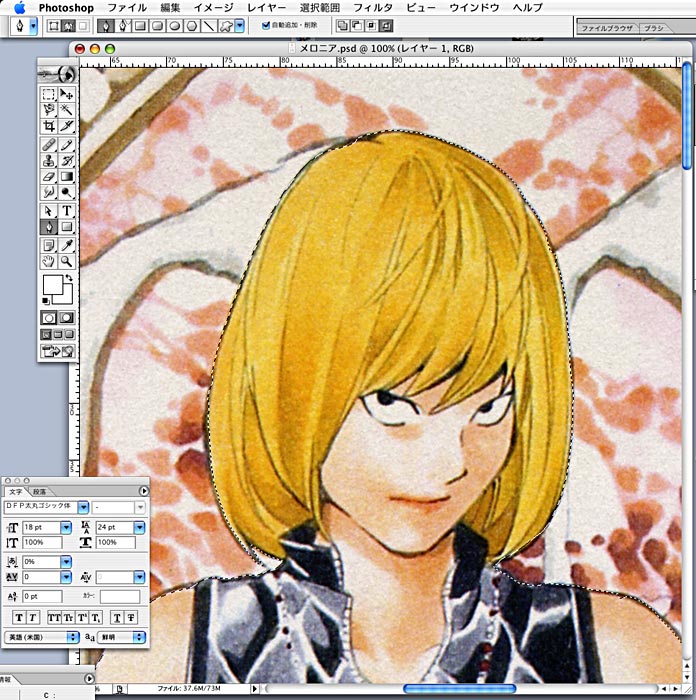The height and width of the screenshot is (700, 696).
Task: Select the Smudge tool
Action: (x=49, y=192)
